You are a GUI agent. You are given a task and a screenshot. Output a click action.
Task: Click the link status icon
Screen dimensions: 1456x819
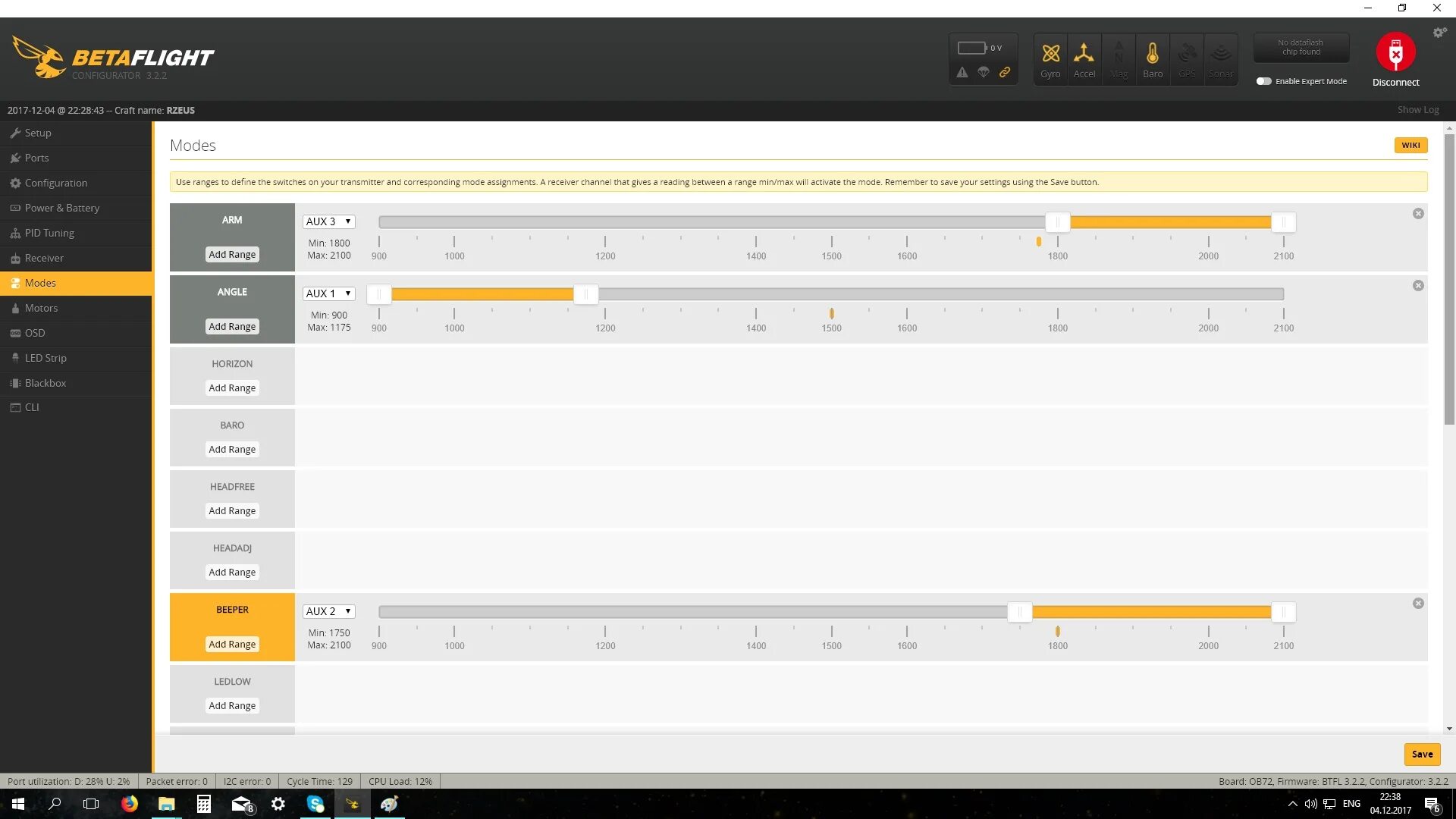1005,72
